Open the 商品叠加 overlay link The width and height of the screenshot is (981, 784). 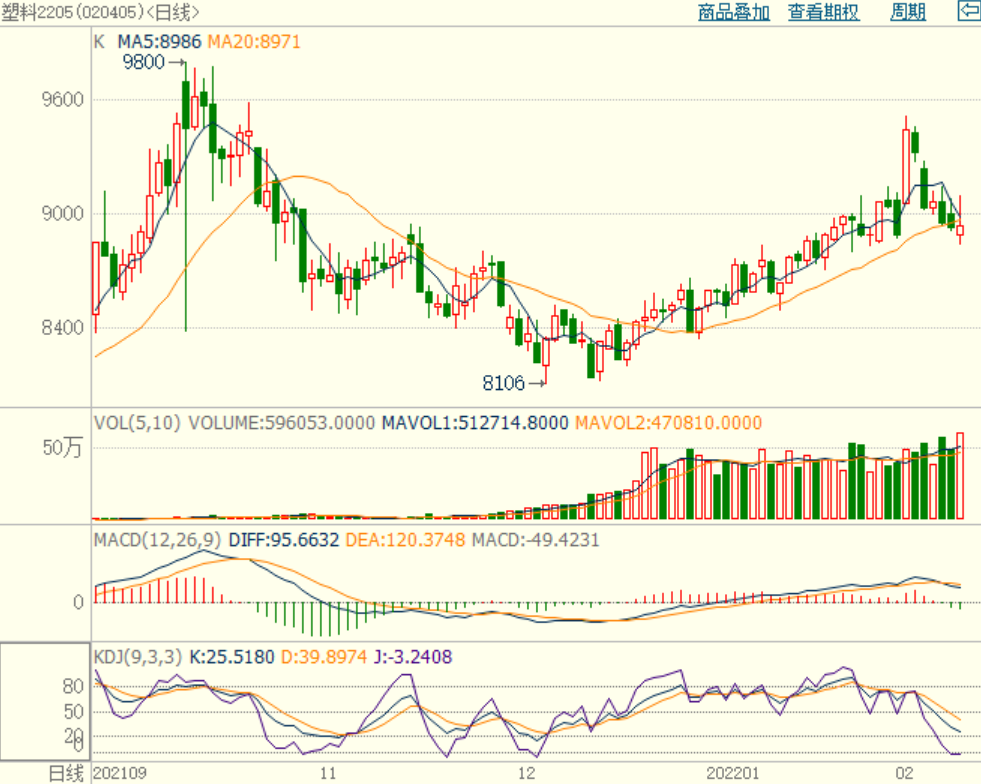(x=733, y=12)
